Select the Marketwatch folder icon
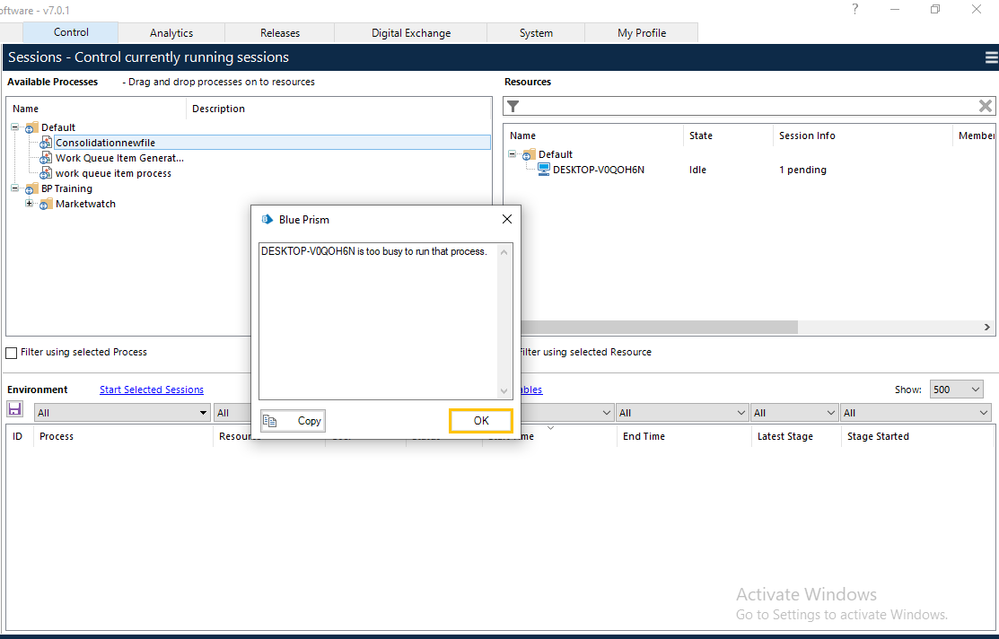Image resolution: width=999 pixels, height=639 pixels. tap(46, 204)
